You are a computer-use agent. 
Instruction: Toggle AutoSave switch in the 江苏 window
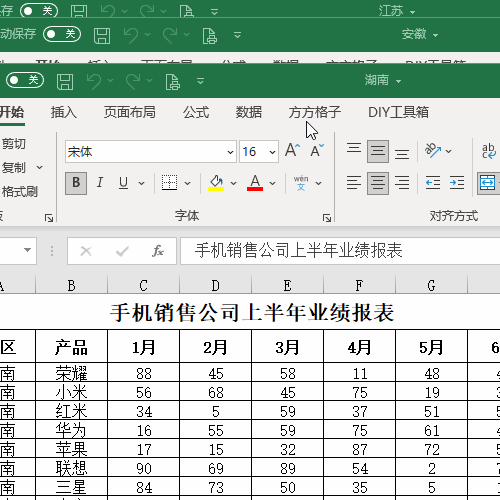point(39,11)
